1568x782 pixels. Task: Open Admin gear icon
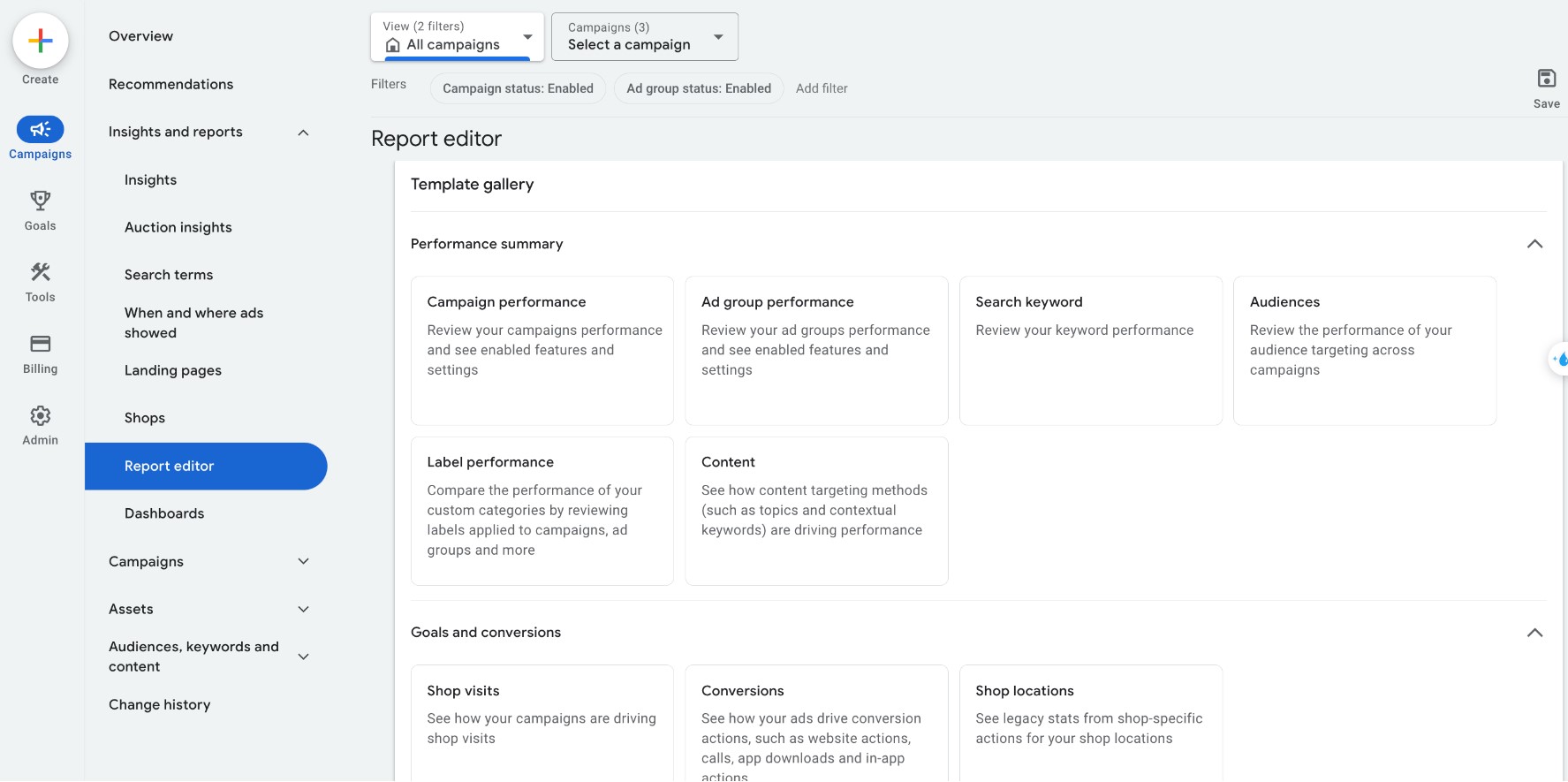click(x=41, y=415)
